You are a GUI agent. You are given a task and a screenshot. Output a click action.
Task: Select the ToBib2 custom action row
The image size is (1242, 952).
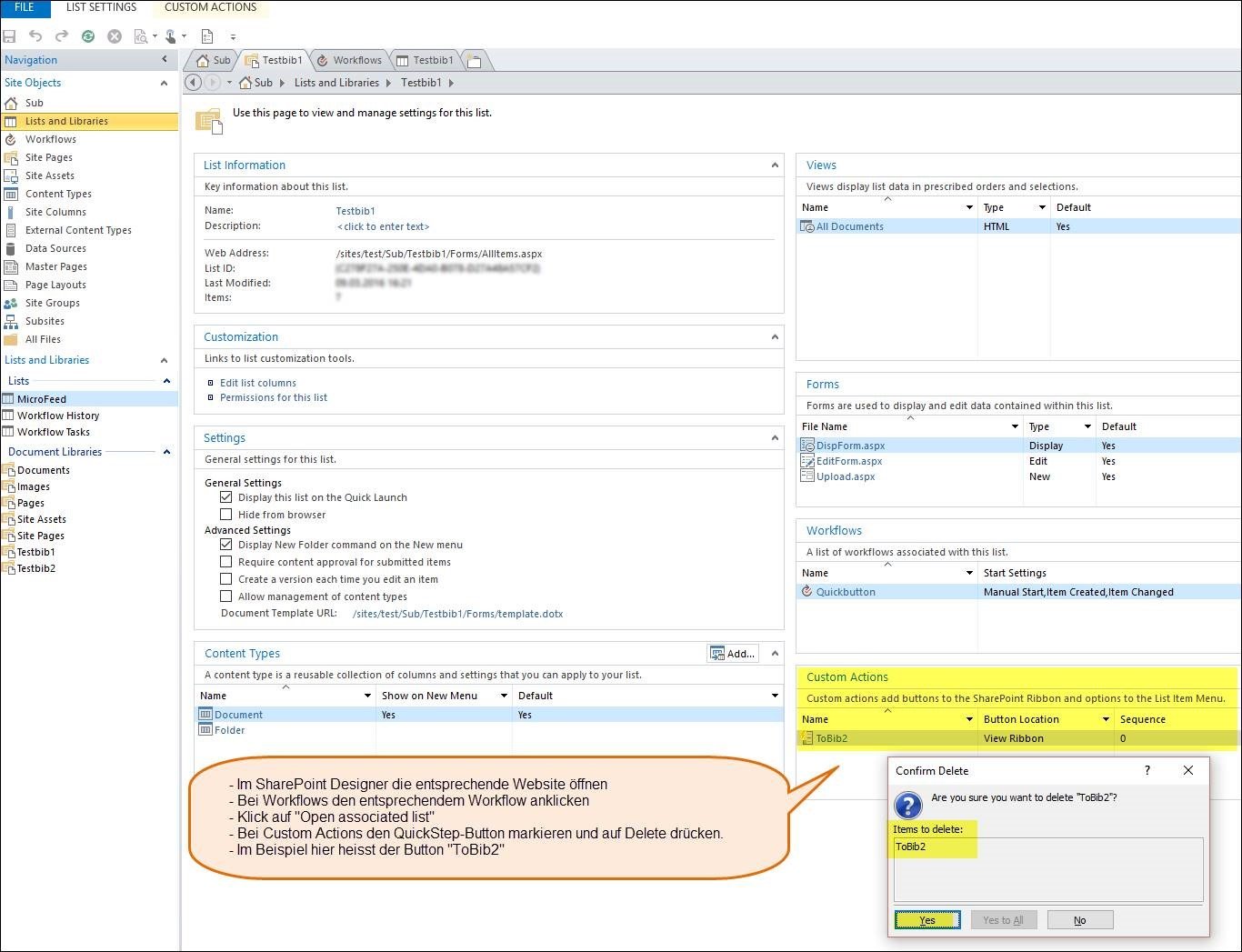tap(832, 738)
